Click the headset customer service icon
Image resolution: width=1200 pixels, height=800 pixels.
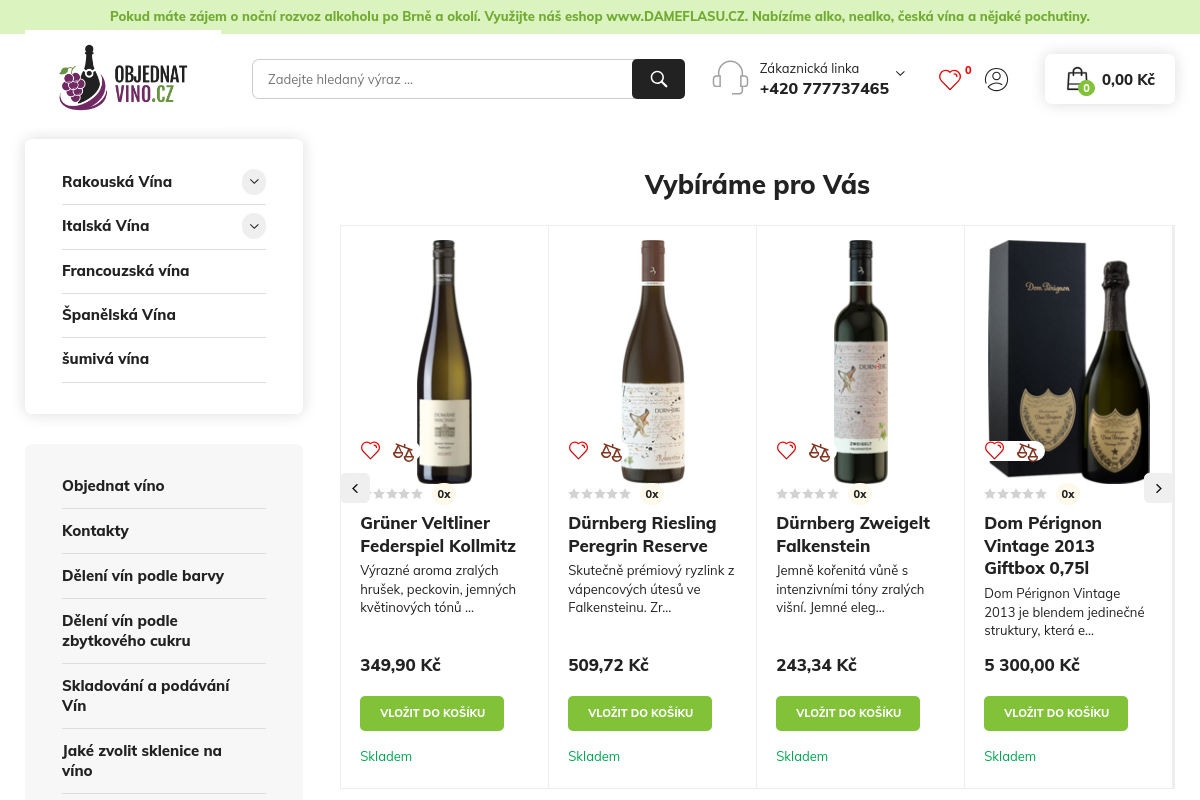pos(730,77)
